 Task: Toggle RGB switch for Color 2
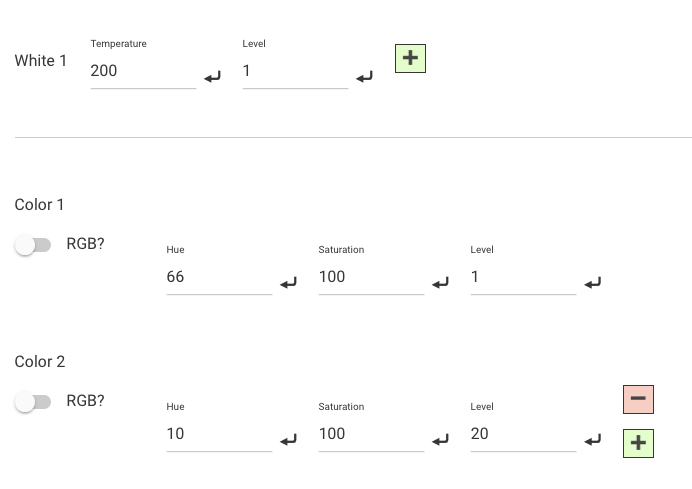(x=32, y=402)
